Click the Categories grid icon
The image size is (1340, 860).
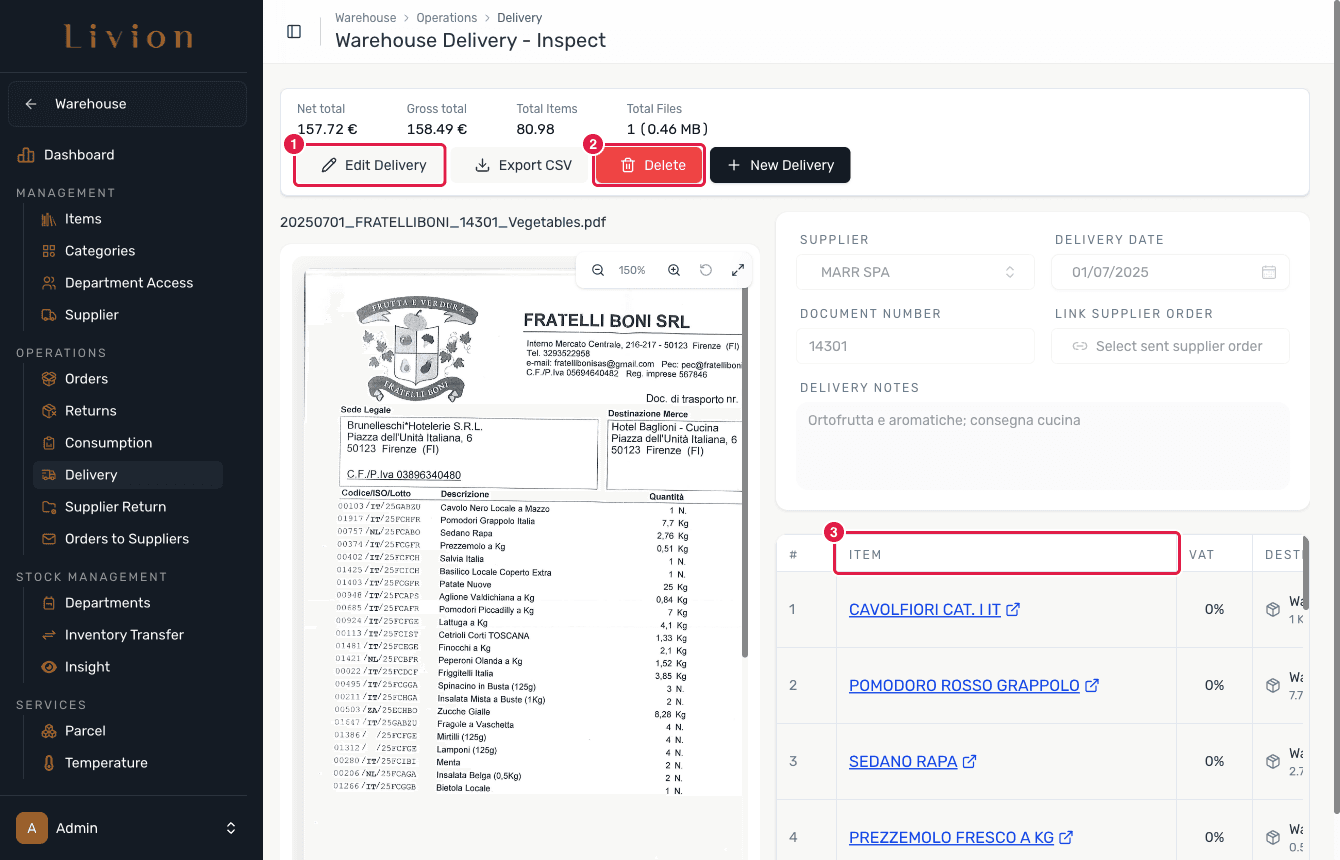coord(48,251)
